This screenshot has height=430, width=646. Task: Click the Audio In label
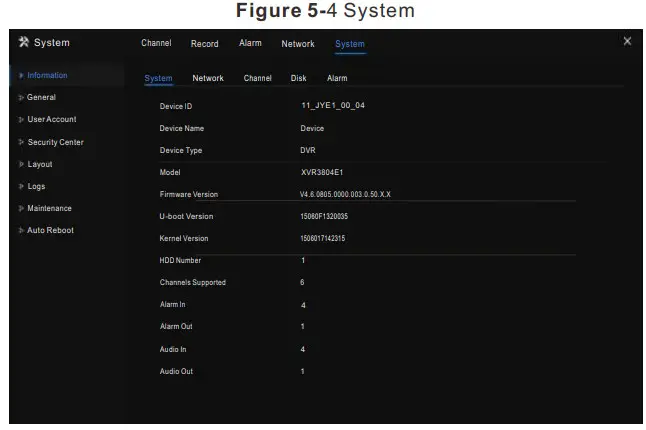click(173, 349)
